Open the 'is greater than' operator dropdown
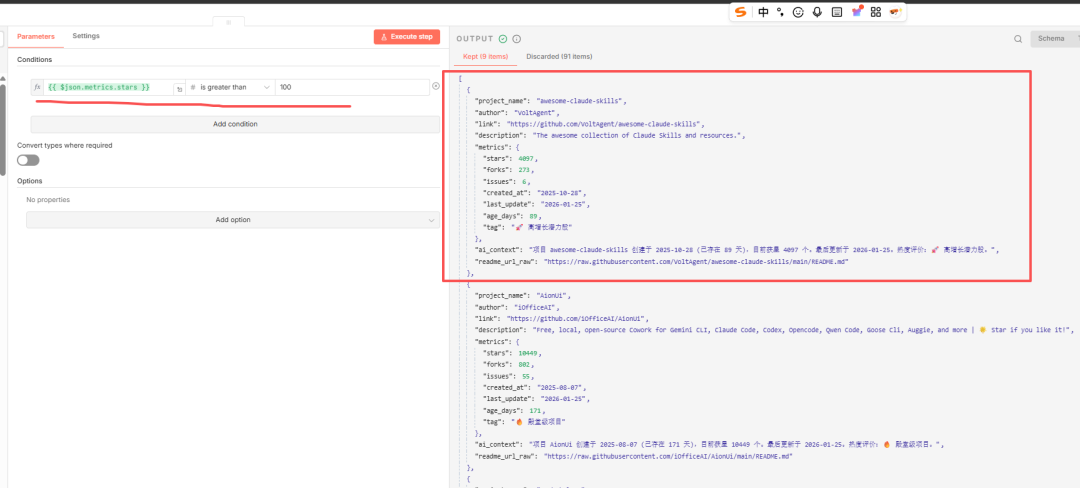Screen dimensions: 1080x488 (x=230, y=88)
